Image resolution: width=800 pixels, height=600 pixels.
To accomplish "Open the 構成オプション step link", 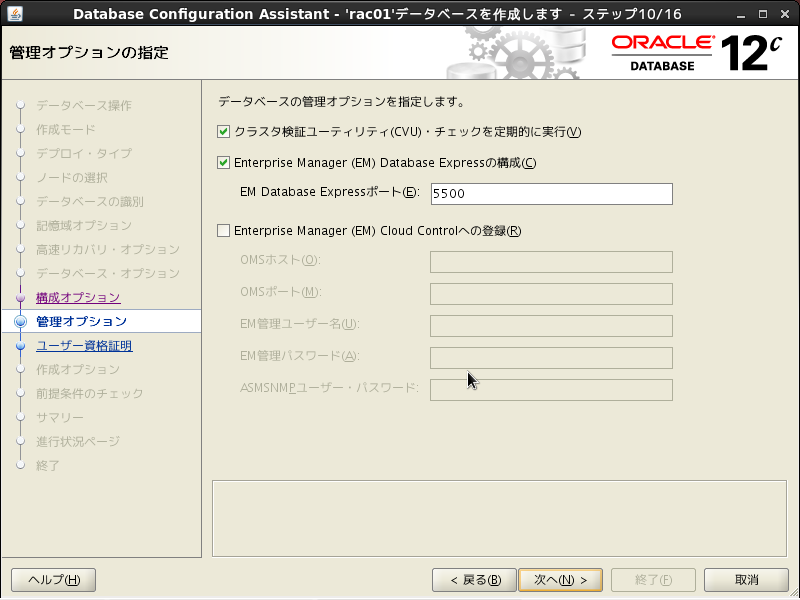I will (78, 297).
